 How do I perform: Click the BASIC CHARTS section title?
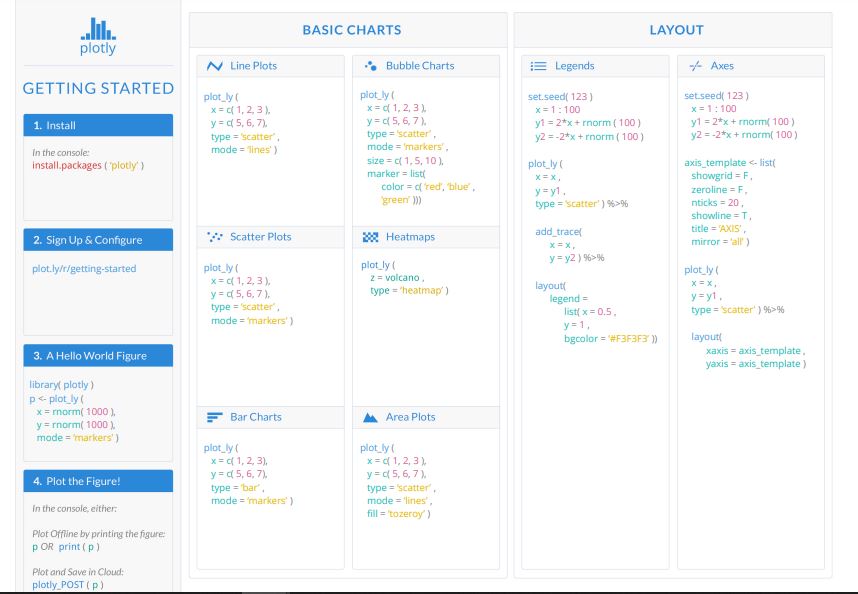tap(343, 31)
